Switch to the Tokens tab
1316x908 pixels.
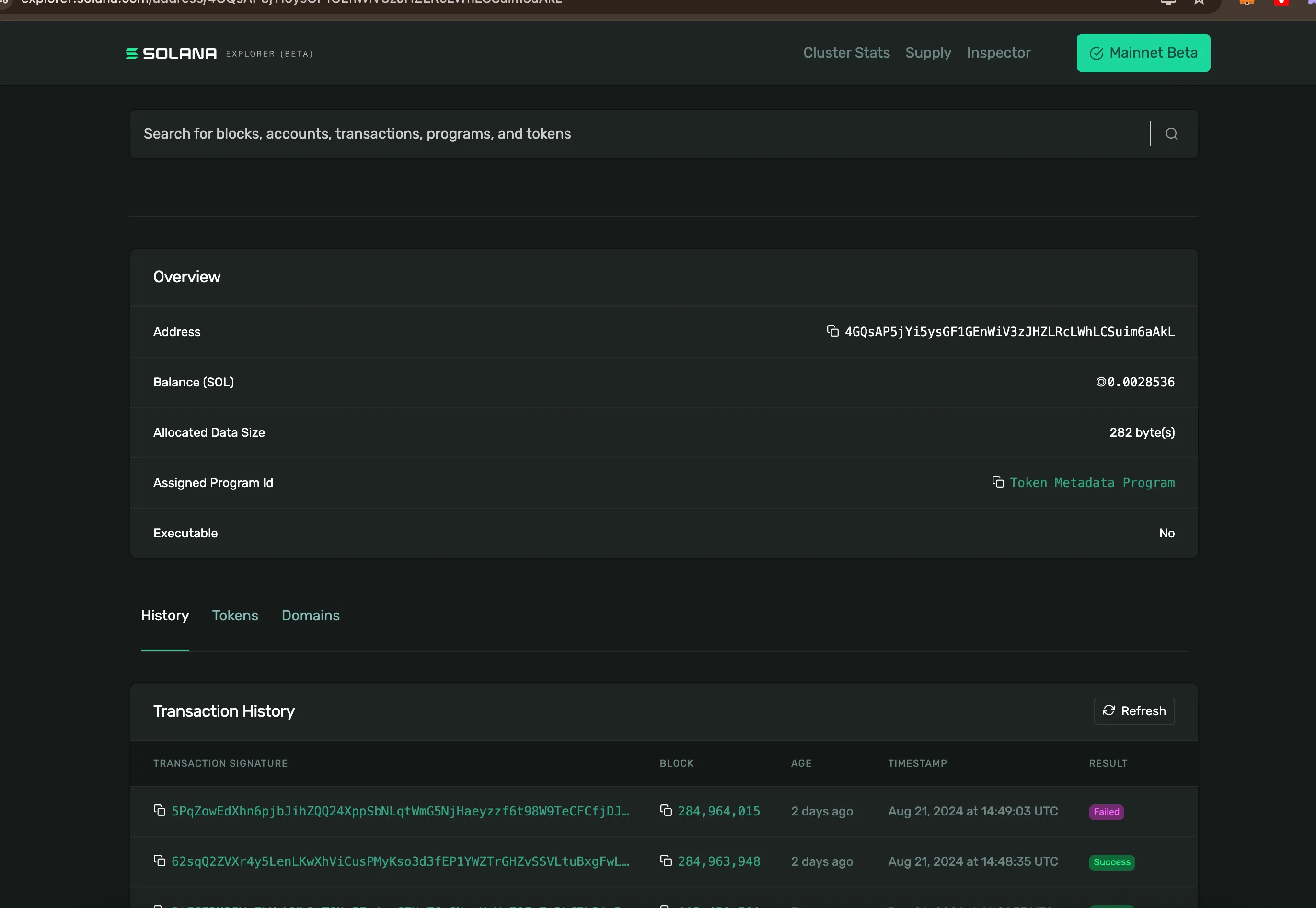point(235,615)
